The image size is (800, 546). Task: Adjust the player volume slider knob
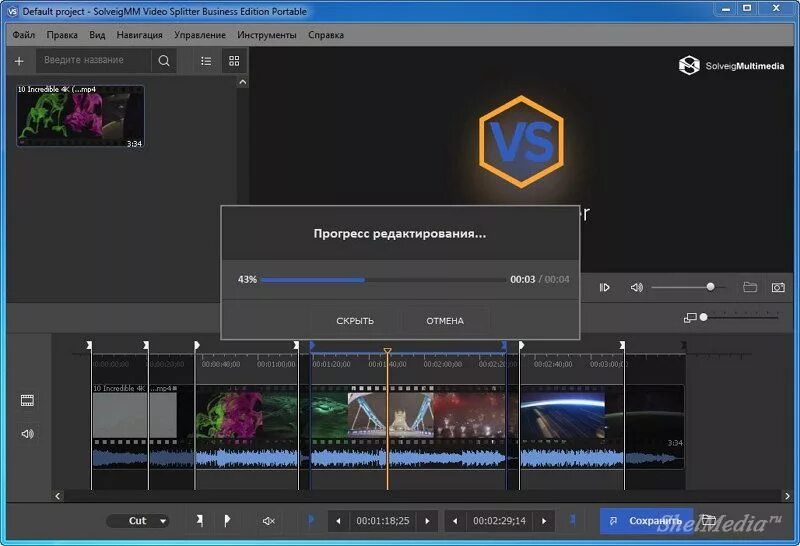pyautogui.click(x=710, y=287)
